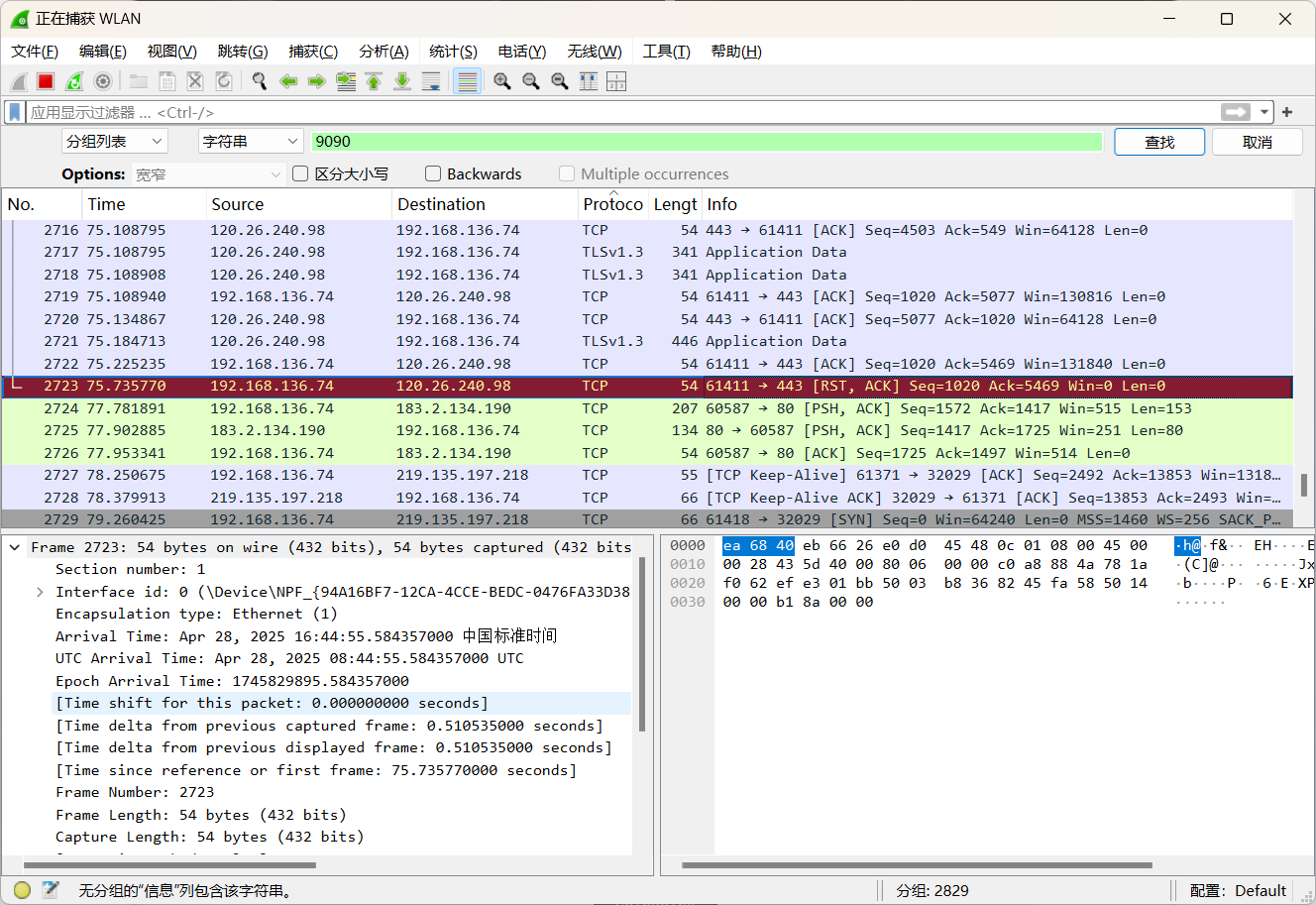
Task: Enable the 区分大小写 case sensitive checkbox
Action: 301,173
